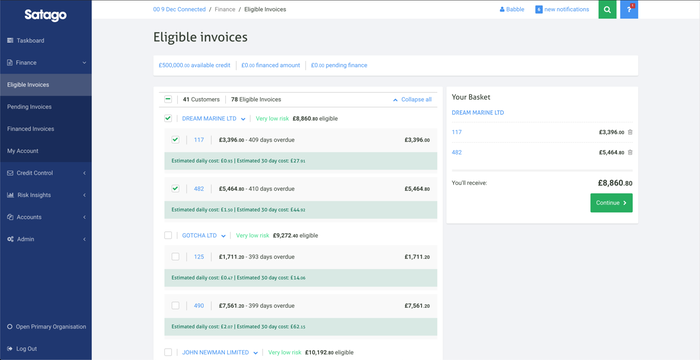Open the green search button
The width and height of the screenshot is (700, 360).
(607, 9)
